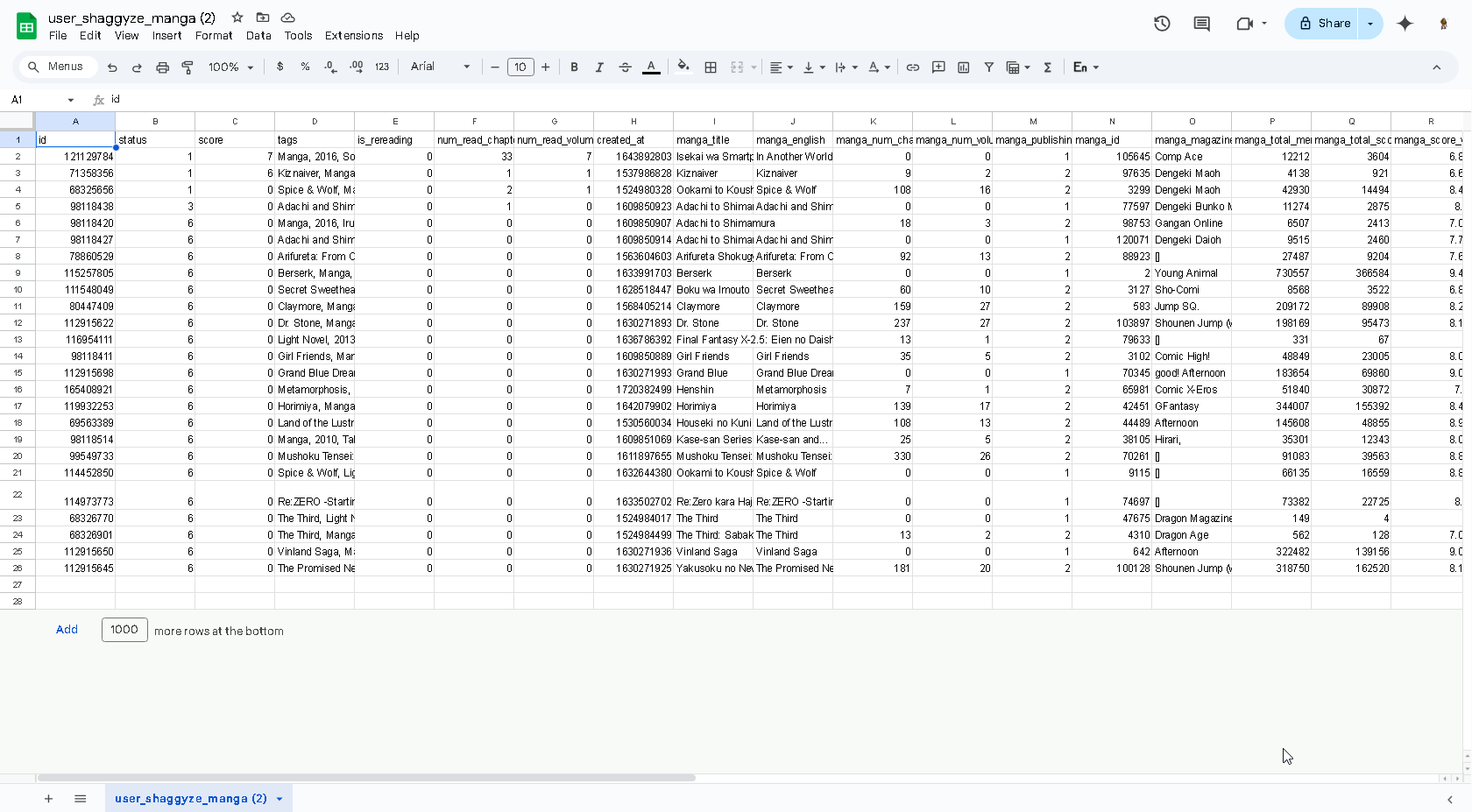Open version history clock icon
Viewport: 1472px width, 812px height.
coord(1162,24)
